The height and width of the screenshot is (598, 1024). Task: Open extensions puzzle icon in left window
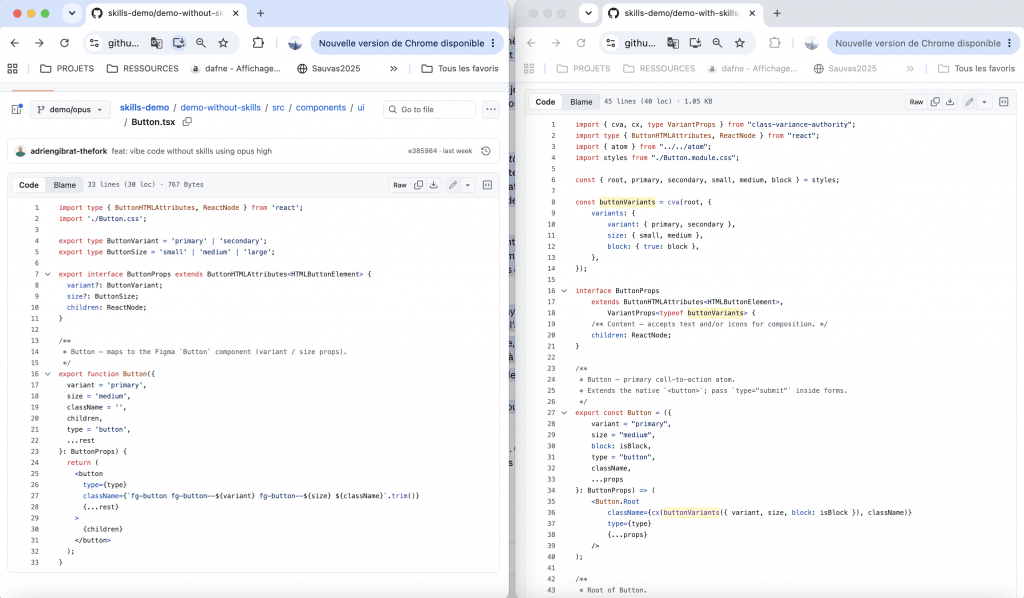pyautogui.click(x=258, y=43)
